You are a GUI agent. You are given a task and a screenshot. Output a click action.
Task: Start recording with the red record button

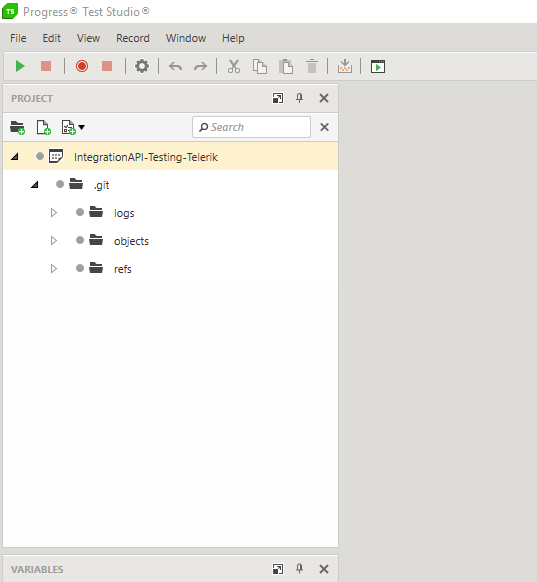pyautogui.click(x=82, y=66)
